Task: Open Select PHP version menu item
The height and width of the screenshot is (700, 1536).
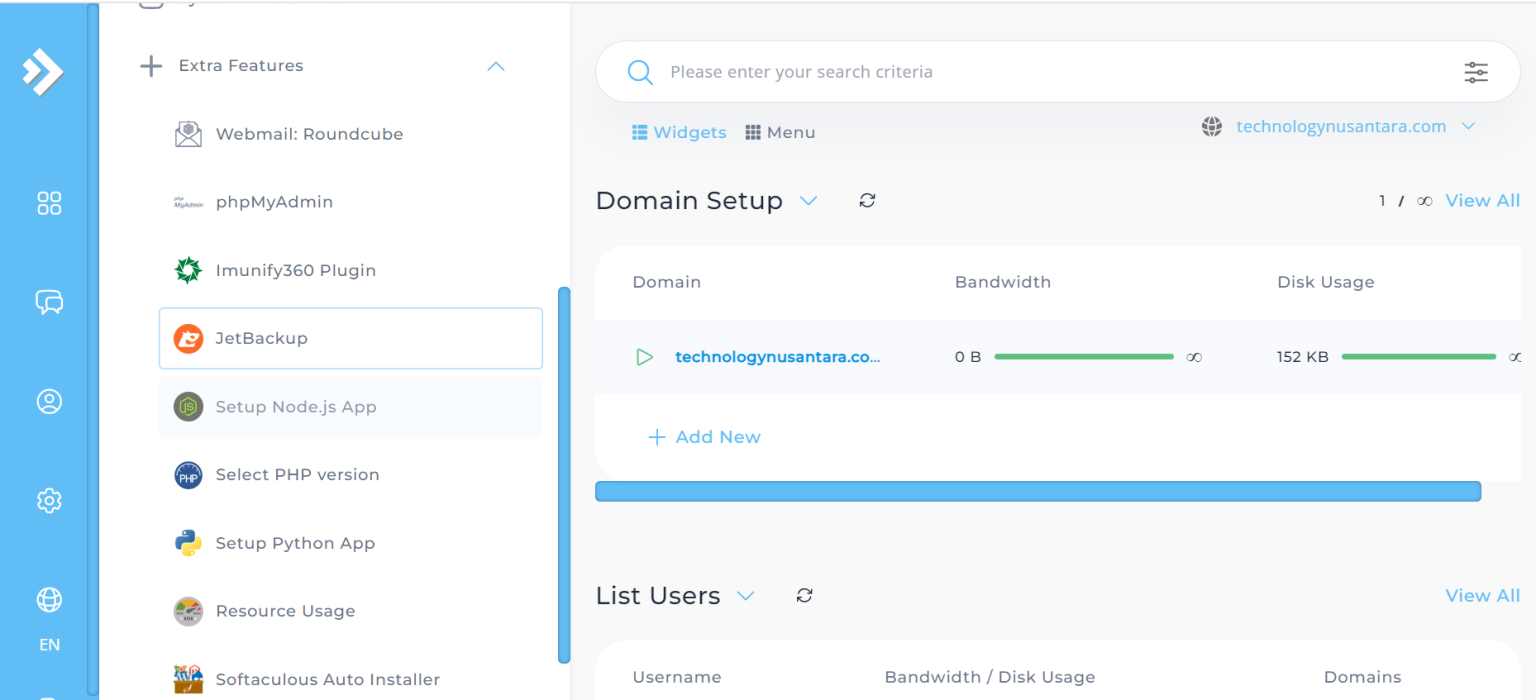Action: pos(350,475)
